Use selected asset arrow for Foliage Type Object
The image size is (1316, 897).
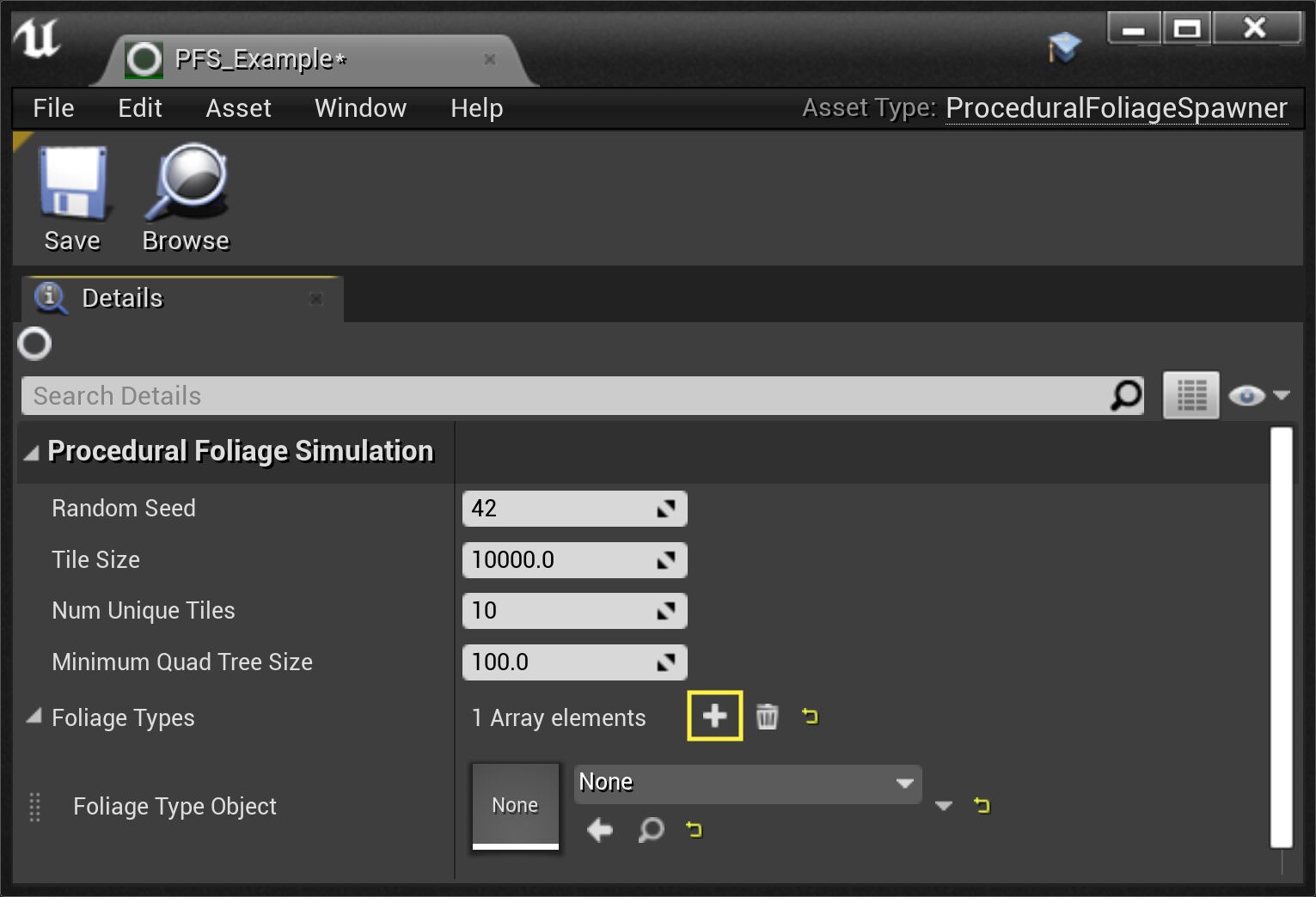click(x=600, y=830)
